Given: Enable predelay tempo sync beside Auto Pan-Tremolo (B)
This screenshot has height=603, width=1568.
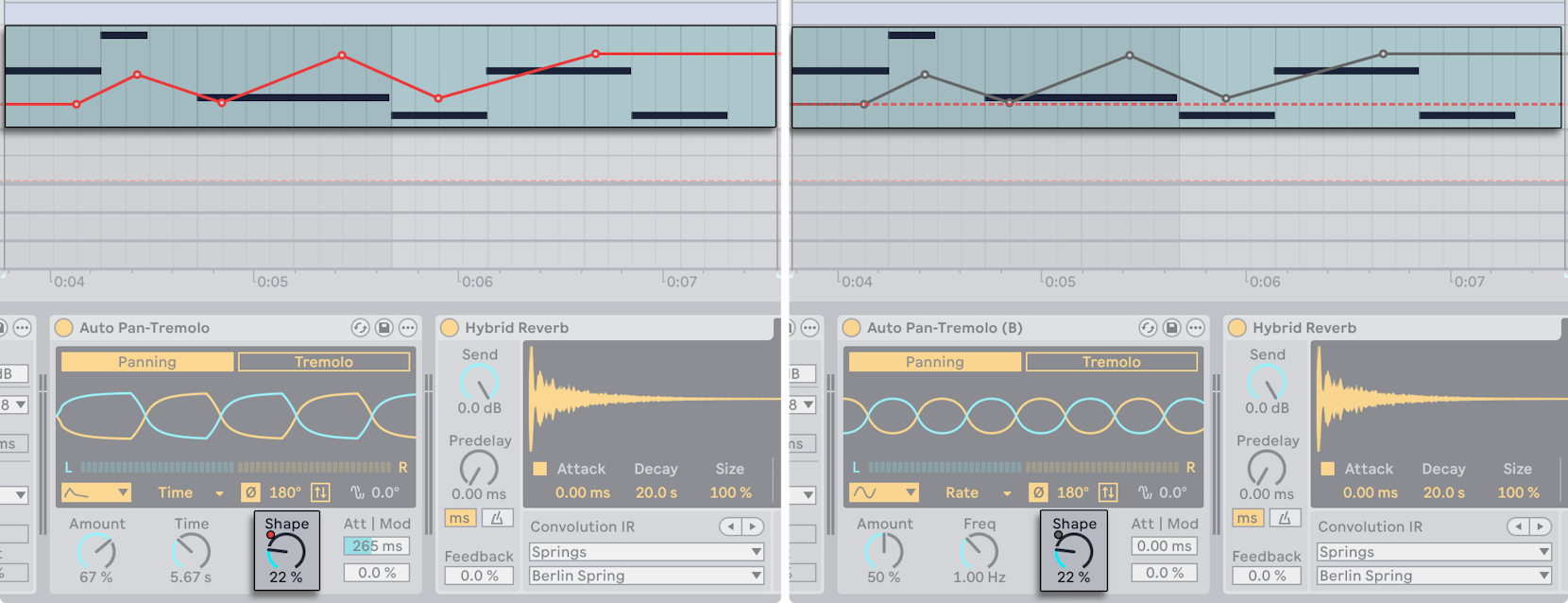Looking at the screenshot, I should point(1284,518).
